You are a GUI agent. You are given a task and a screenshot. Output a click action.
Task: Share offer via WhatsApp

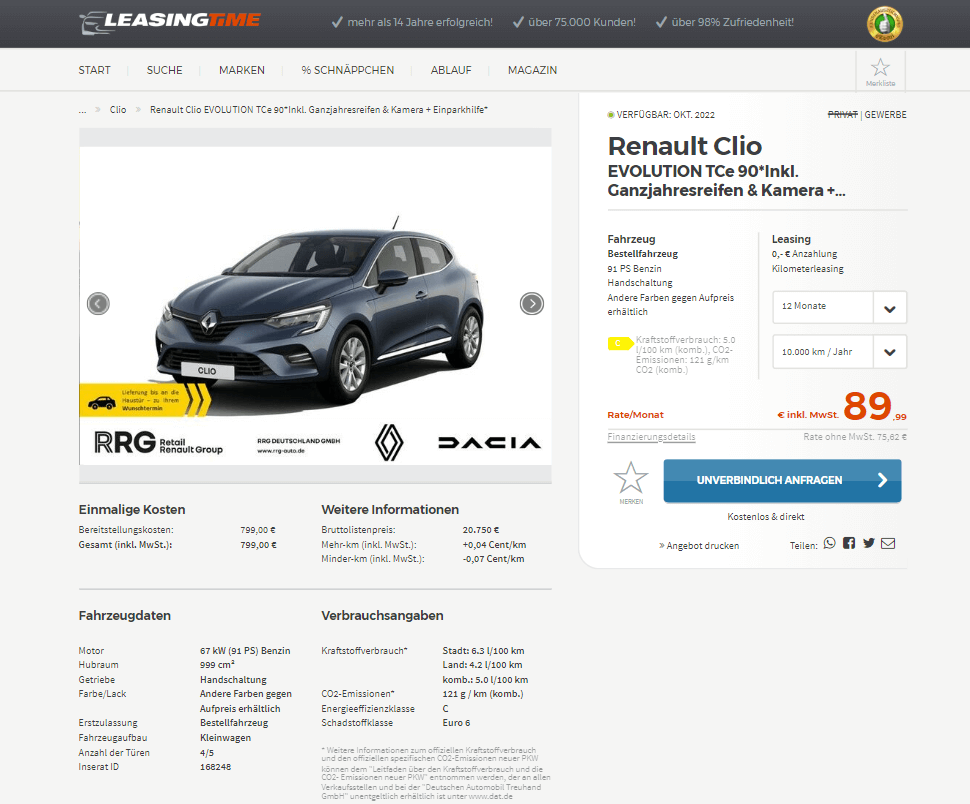[x=830, y=543]
